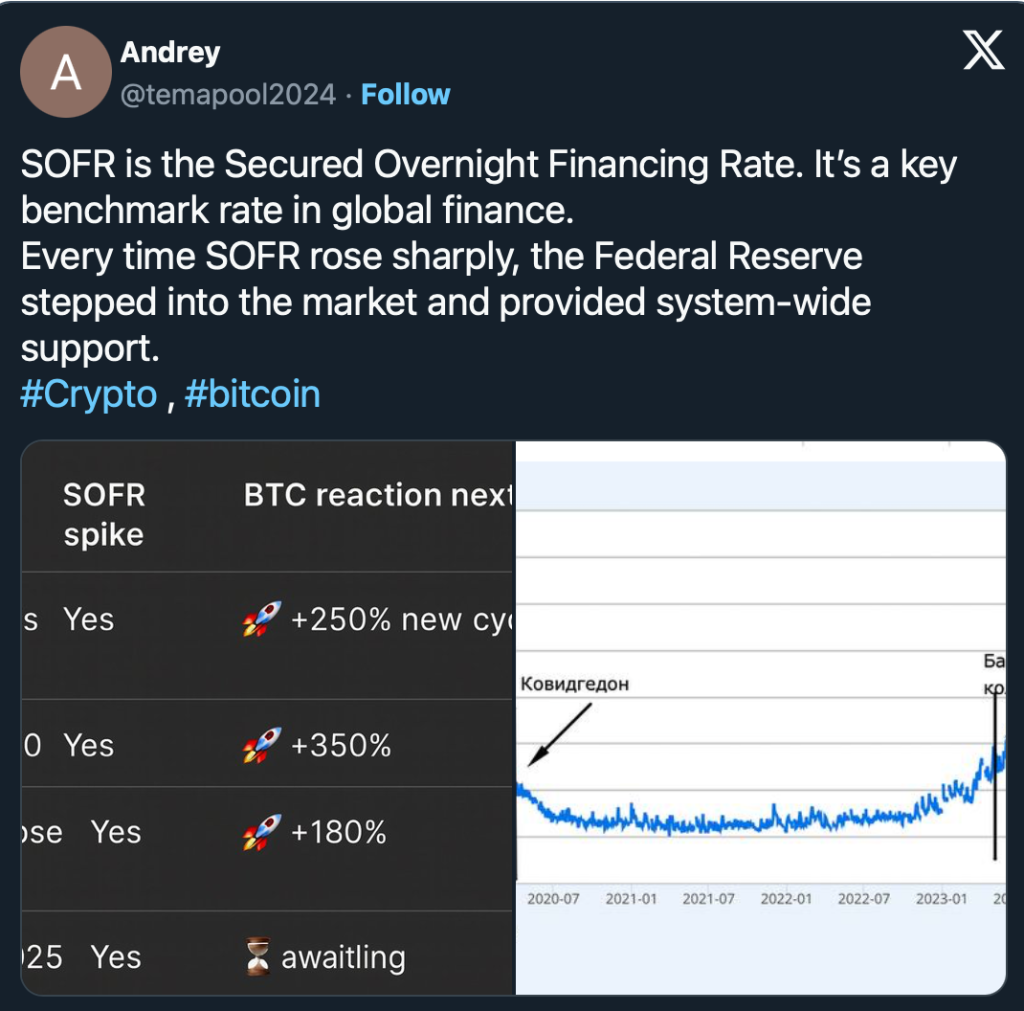Open the #Crypto hashtag
Image resolution: width=1024 pixels, height=1011 pixels.
click(88, 394)
